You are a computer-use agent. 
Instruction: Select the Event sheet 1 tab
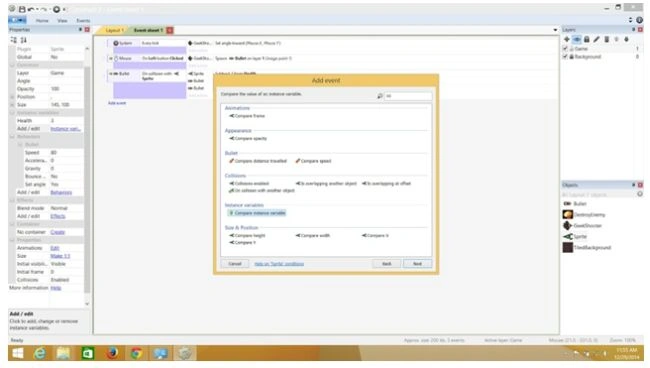point(148,30)
